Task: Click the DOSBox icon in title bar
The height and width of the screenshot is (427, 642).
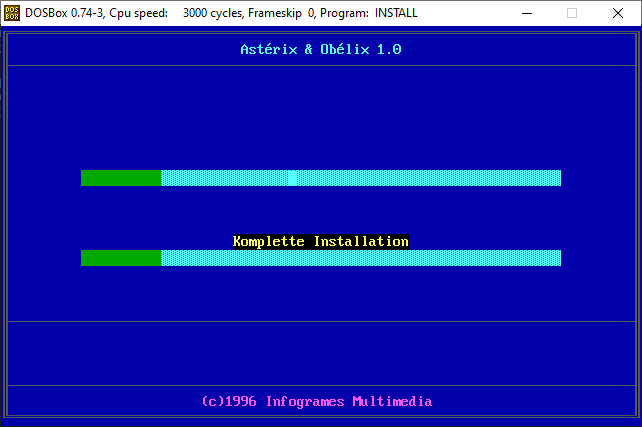Action: click(x=14, y=13)
